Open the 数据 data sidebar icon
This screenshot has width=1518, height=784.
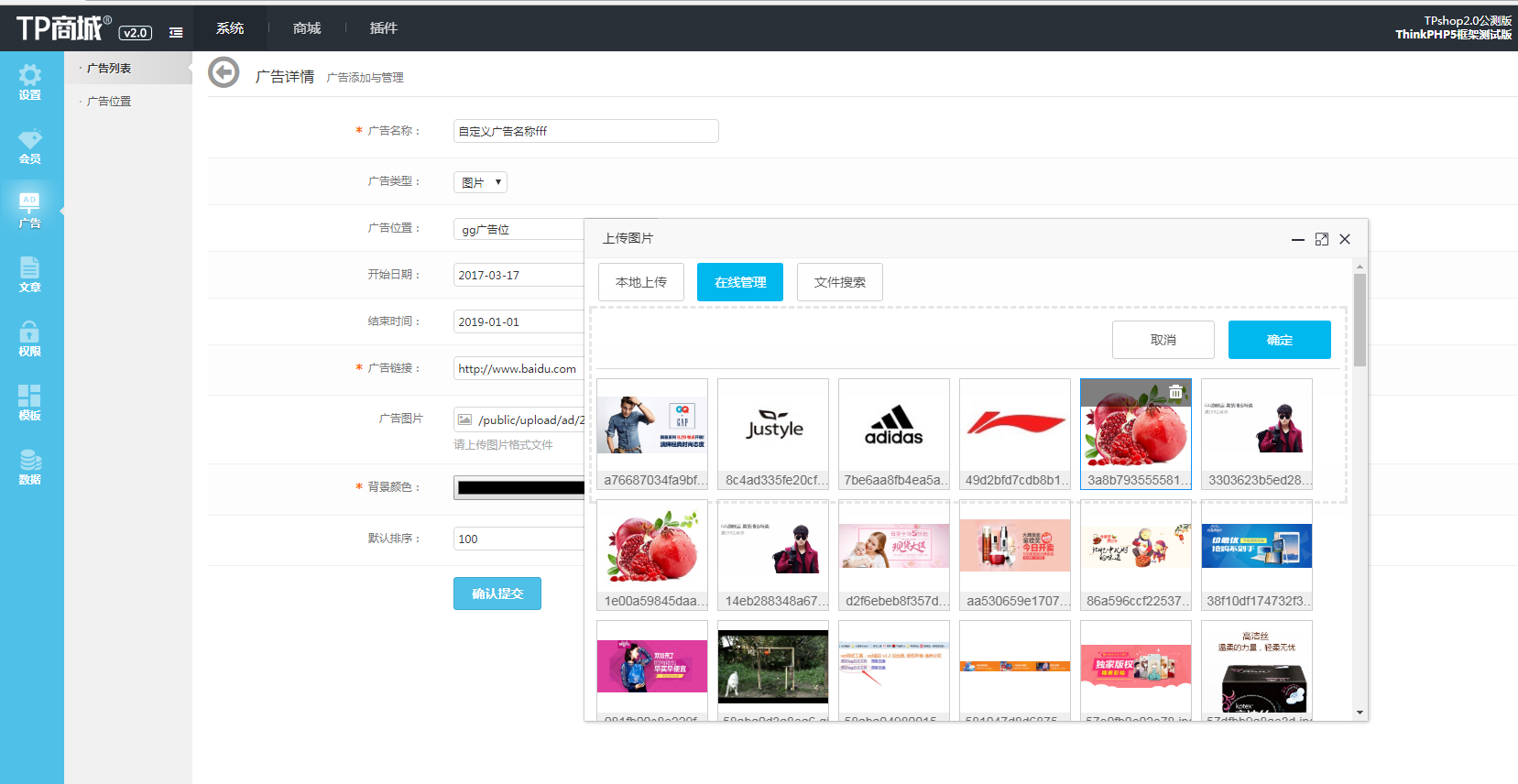click(30, 467)
